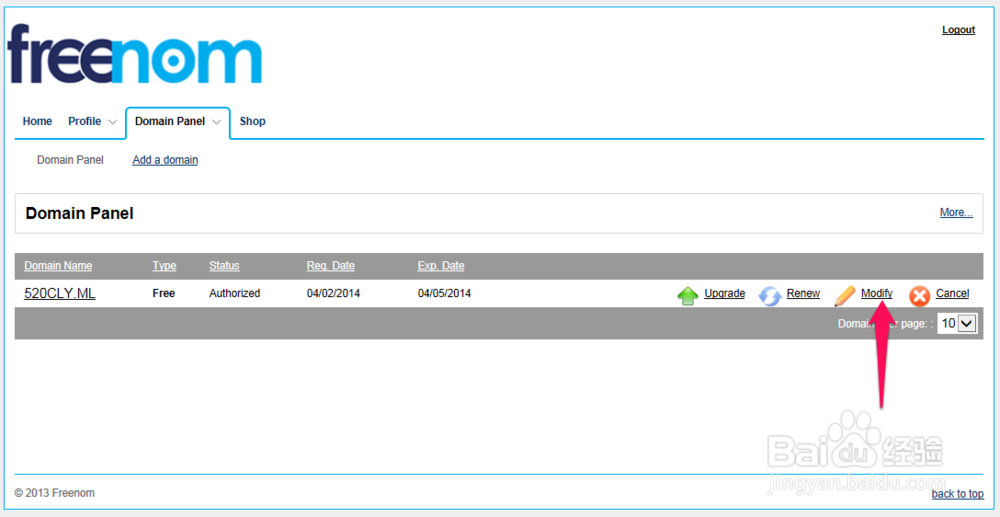Click the blue Renew refresh icon
Image resolution: width=1000 pixels, height=517 pixels.
[x=770, y=295]
